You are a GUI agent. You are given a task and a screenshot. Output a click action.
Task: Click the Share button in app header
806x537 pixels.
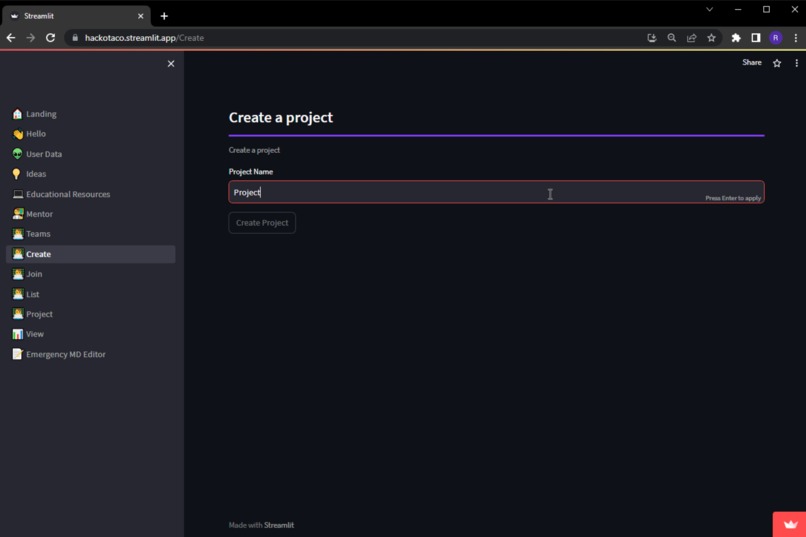click(x=752, y=63)
